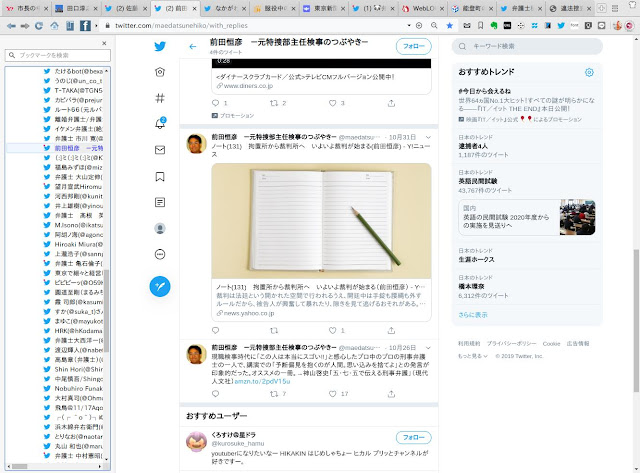Open the English exam news thumbnail
640x473 pixels.
(x=577, y=217)
